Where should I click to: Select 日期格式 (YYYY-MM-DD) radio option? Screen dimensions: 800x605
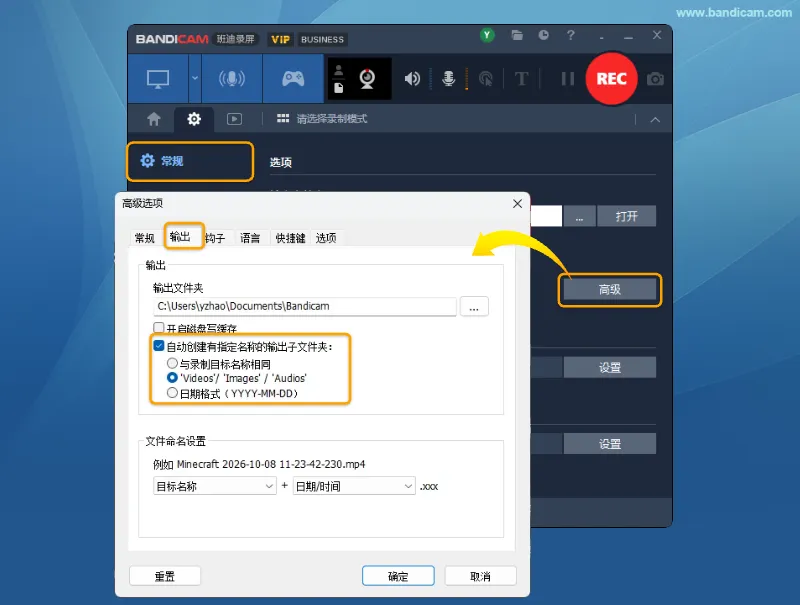tap(172, 393)
